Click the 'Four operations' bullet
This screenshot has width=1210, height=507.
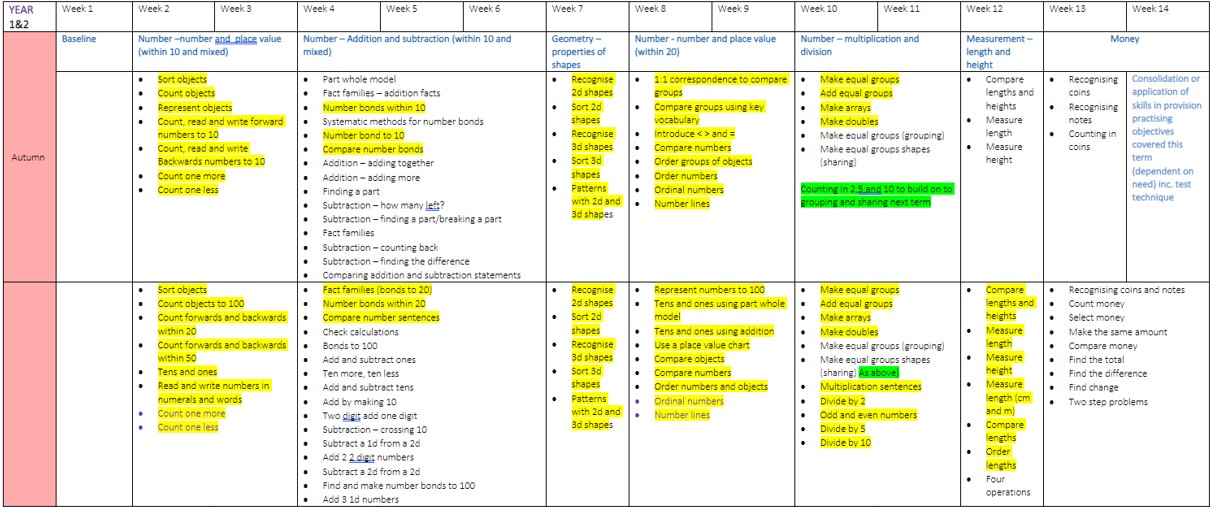(1008, 485)
